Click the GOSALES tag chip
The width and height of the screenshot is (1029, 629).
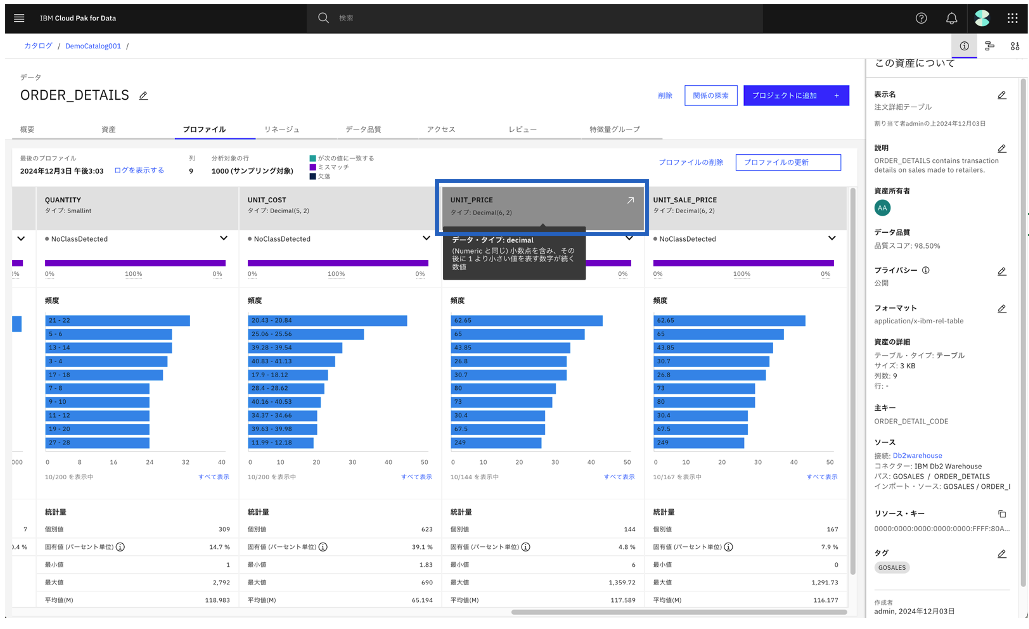tap(892, 567)
